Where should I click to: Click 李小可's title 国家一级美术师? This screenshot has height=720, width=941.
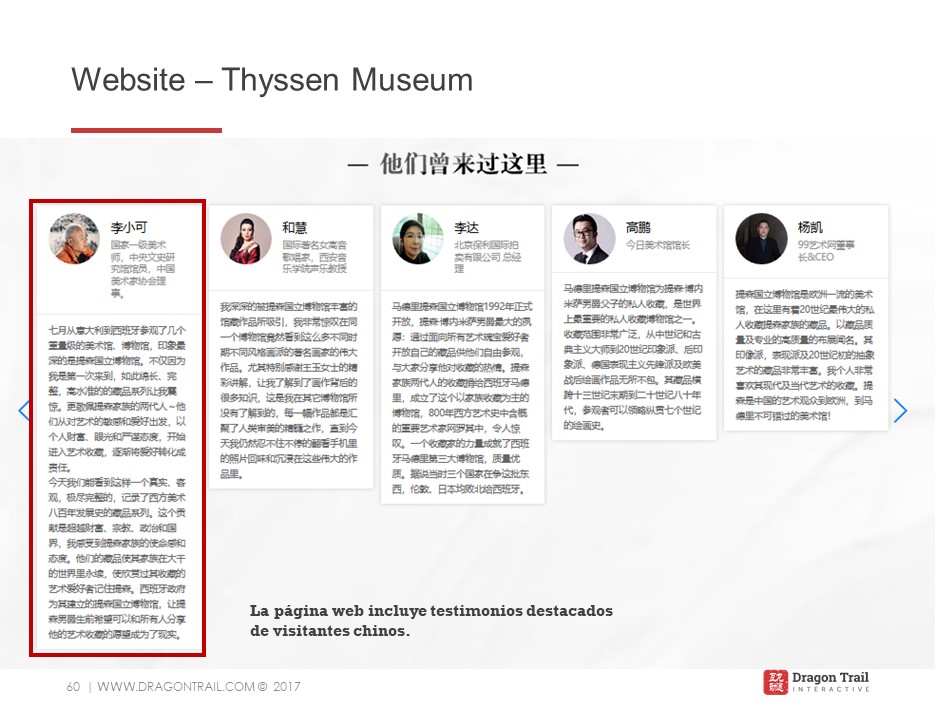click(x=143, y=269)
